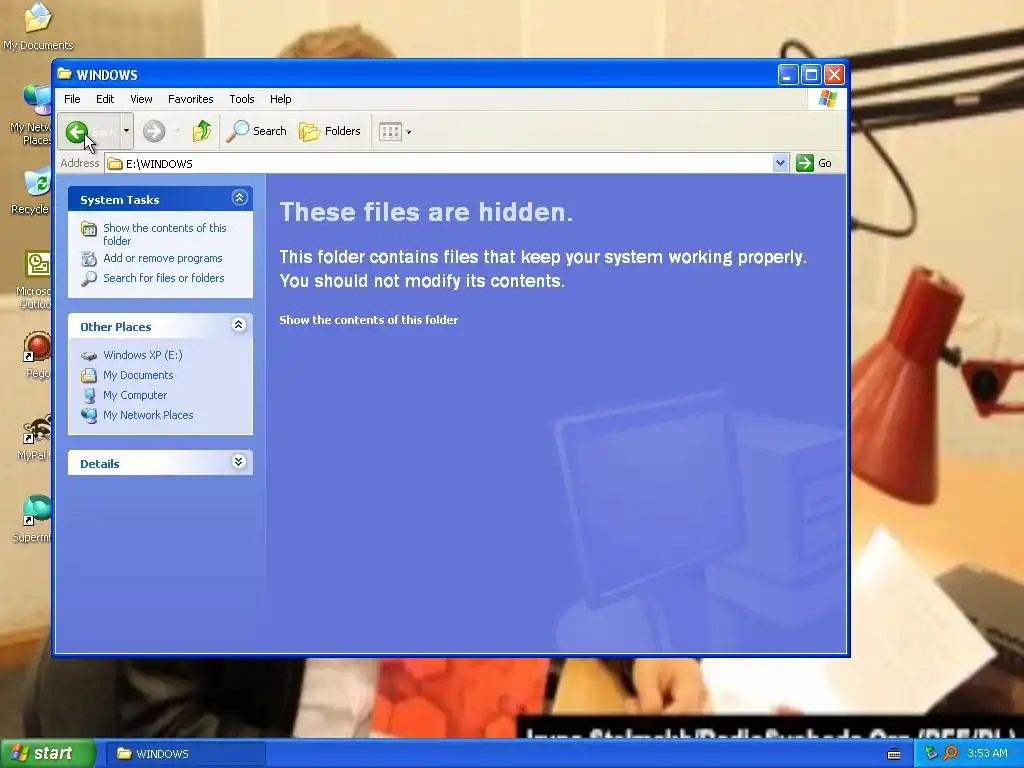Open the Tools menu
Image resolution: width=1024 pixels, height=768 pixels.
click(x=242, y=99)
